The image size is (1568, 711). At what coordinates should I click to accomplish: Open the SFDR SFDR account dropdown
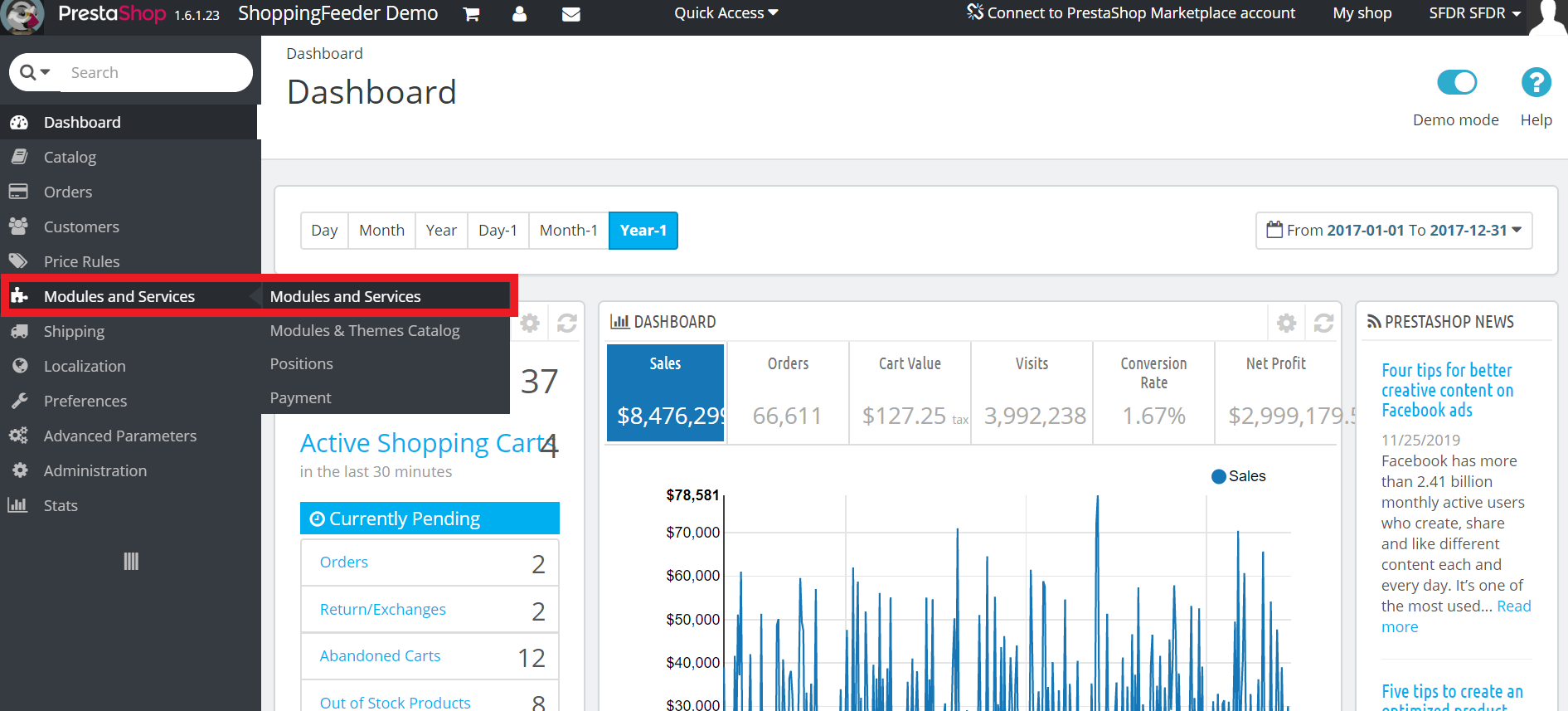pyautogui.click(x=1475, y=13)
